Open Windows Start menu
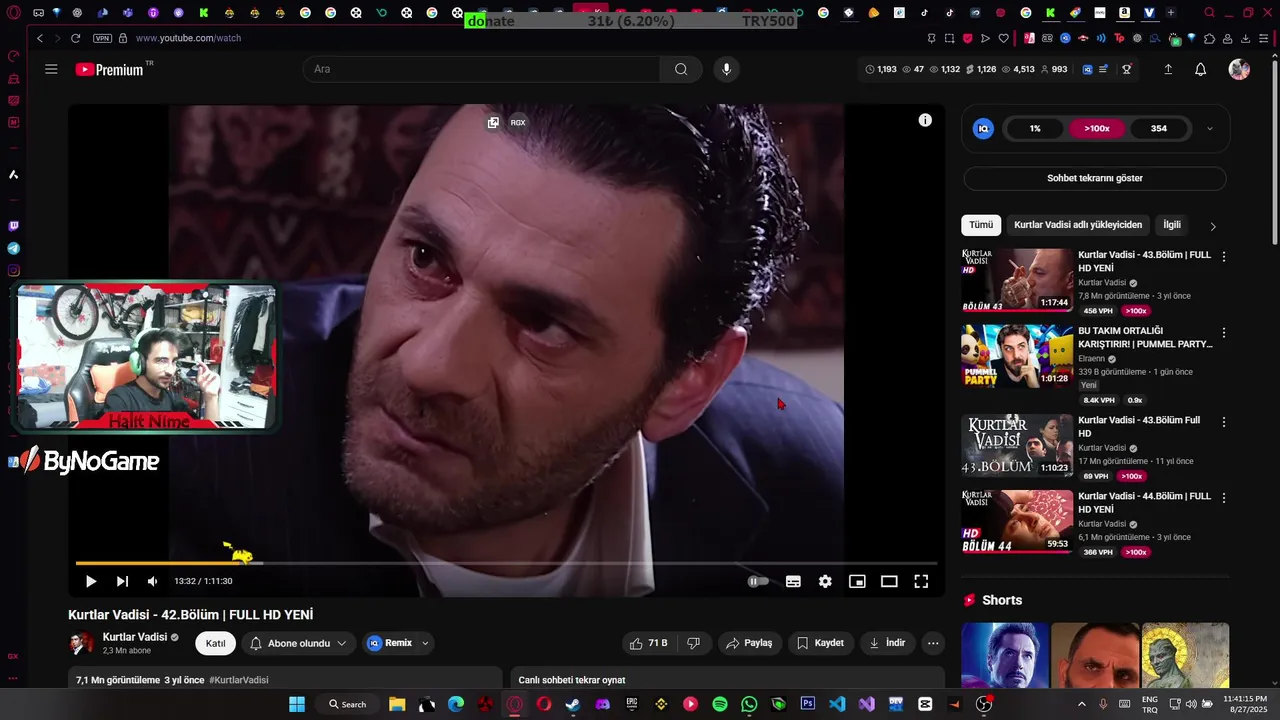The width and height of the screenshot is (1280, 720). (297, 704)
